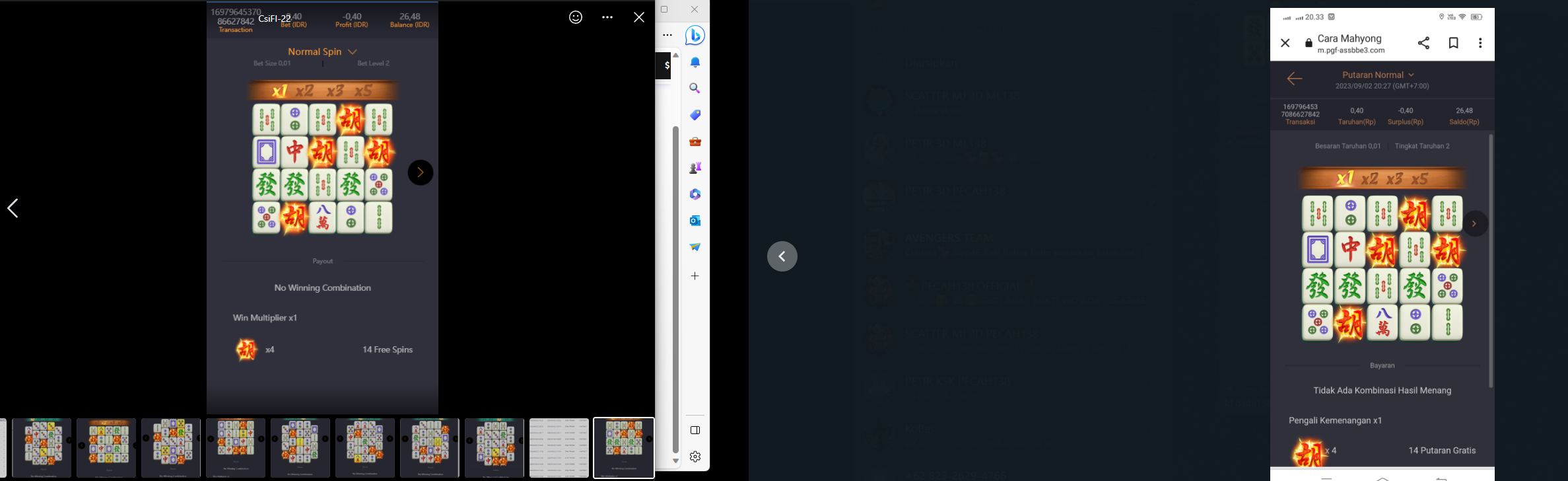Select the table-list thumbnail in the filmstrip
This screenshot has width=1568, height=481.
[559, 447]
